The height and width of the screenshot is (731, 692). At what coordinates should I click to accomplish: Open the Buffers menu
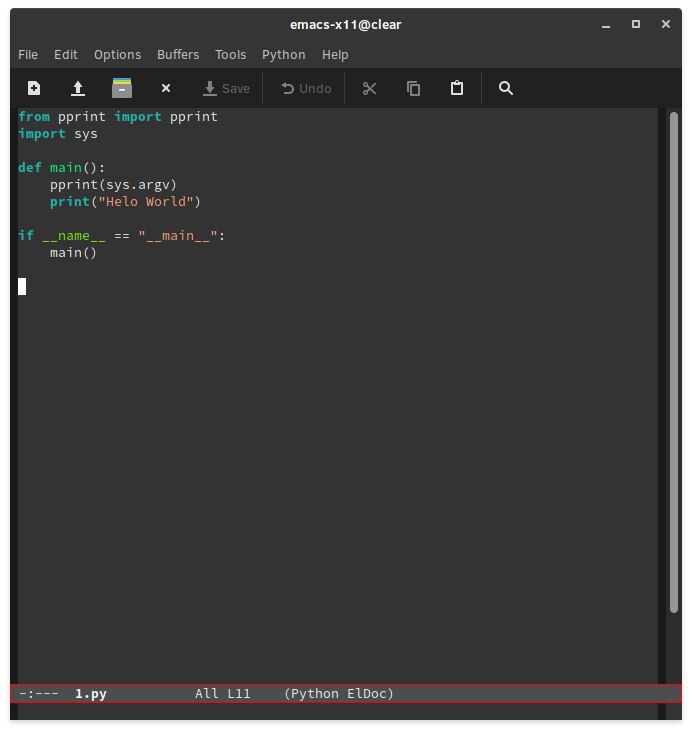click(x=178, y=55)
